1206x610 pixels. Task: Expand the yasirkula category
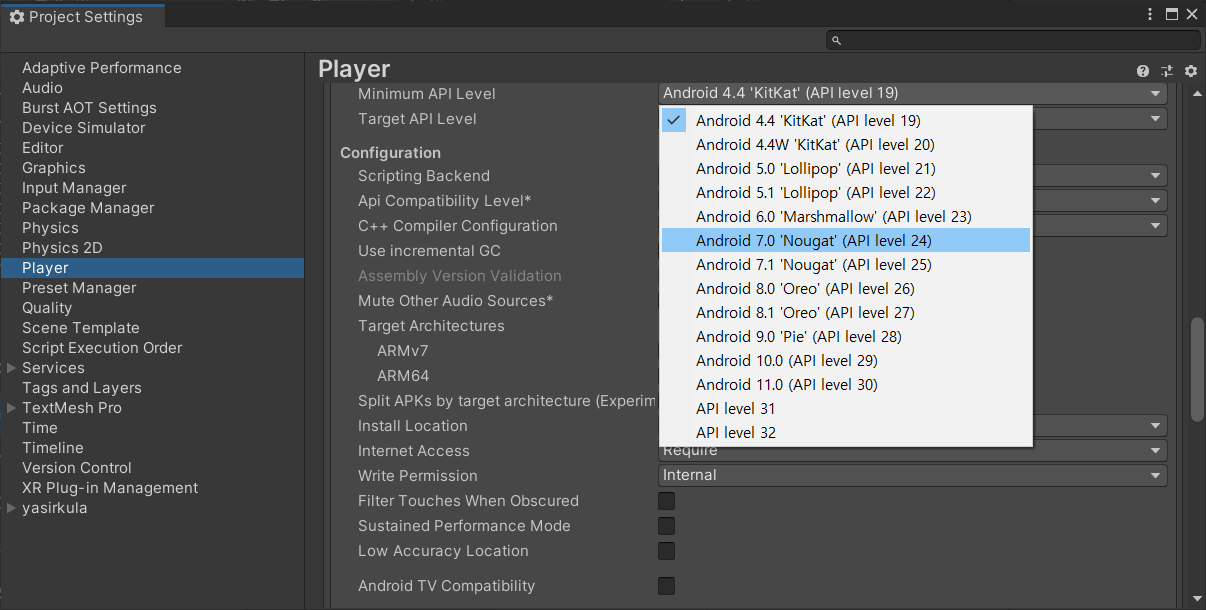pyautogui.click(x=11, y=508)
